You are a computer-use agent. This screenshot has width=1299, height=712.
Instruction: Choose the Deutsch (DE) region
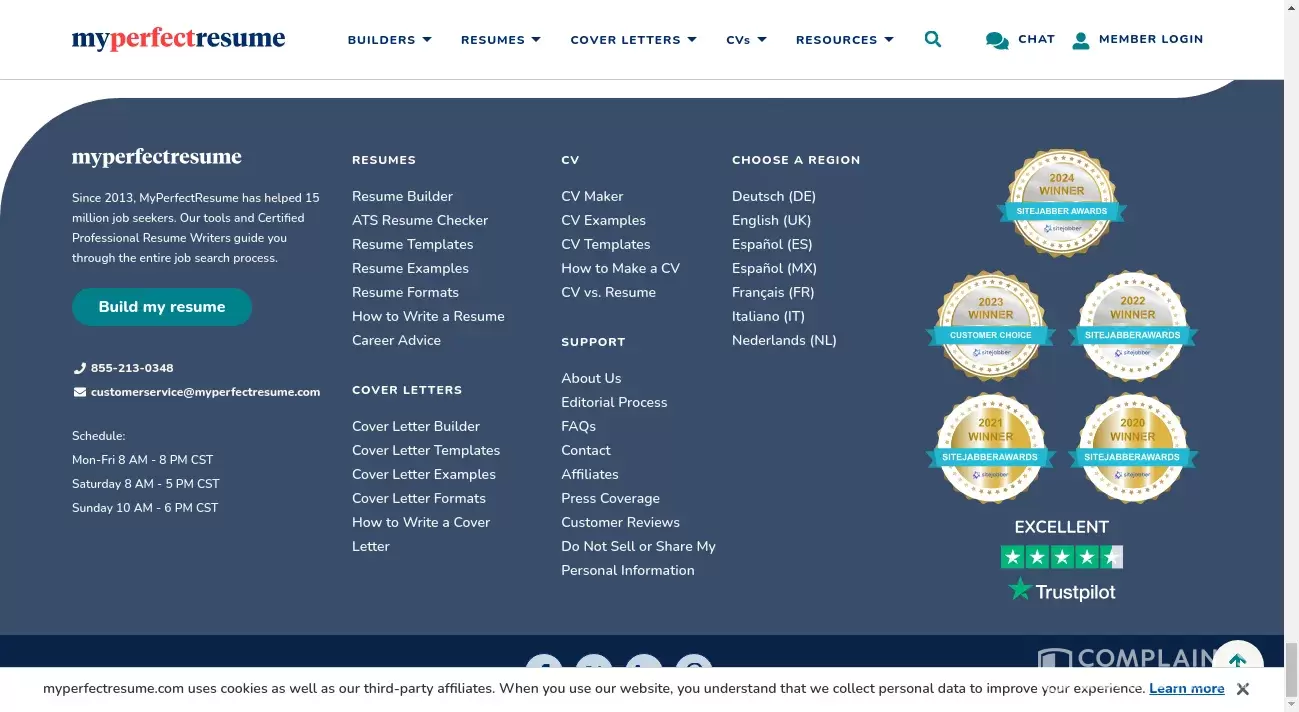[773, 196]
